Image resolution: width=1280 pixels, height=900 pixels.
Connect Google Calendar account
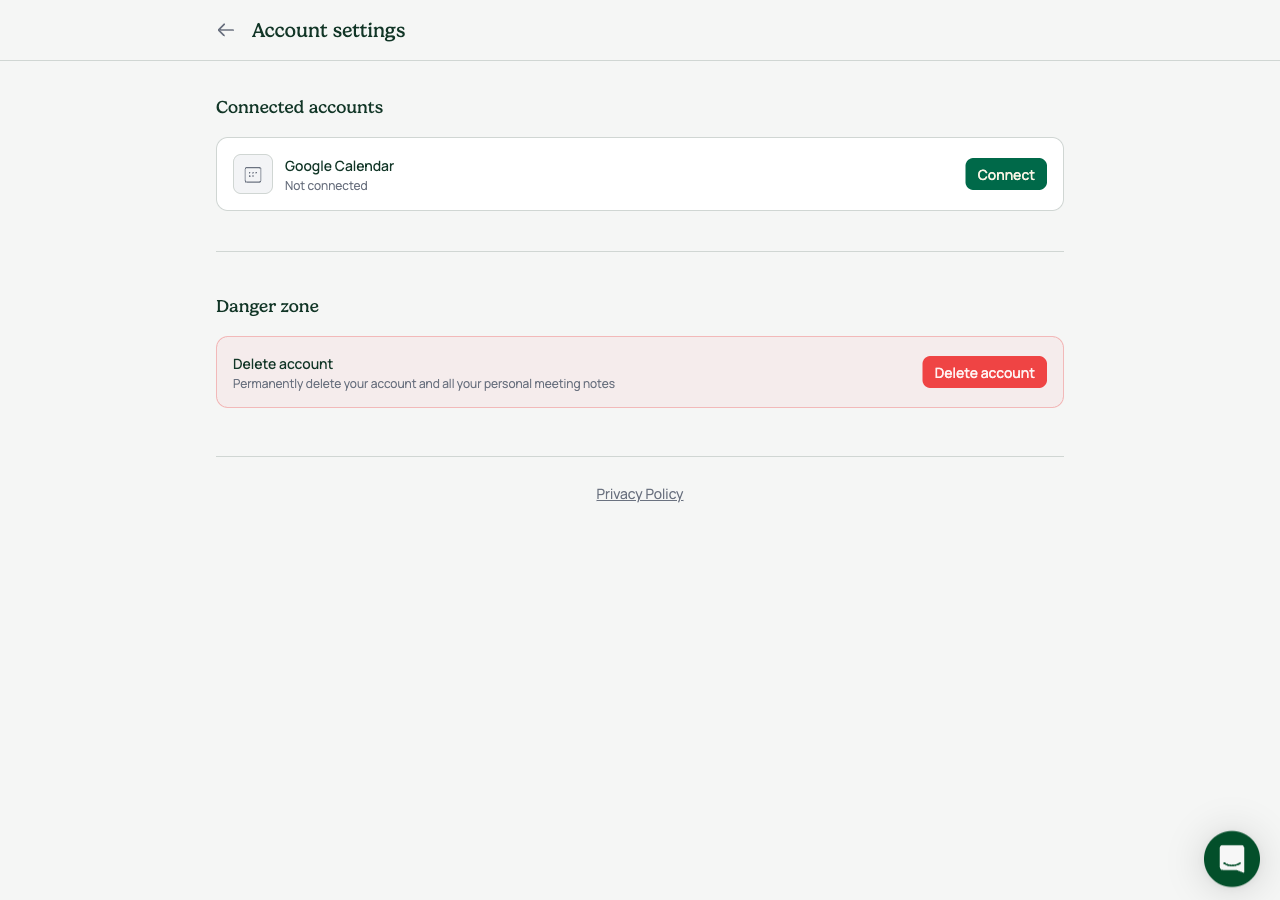(x=1006, y=174)
